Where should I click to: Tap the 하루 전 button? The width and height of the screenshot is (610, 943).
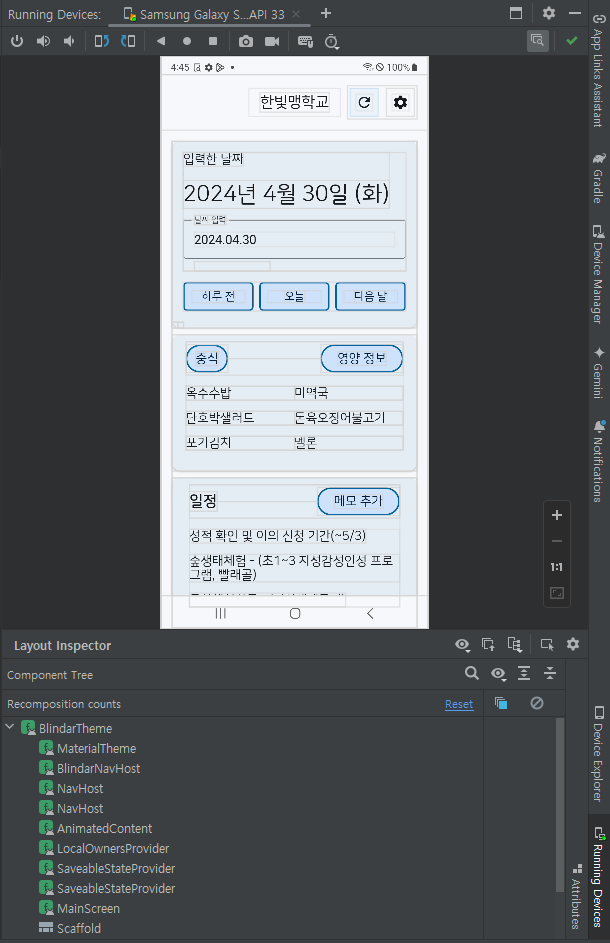click(x=218, y=296)
